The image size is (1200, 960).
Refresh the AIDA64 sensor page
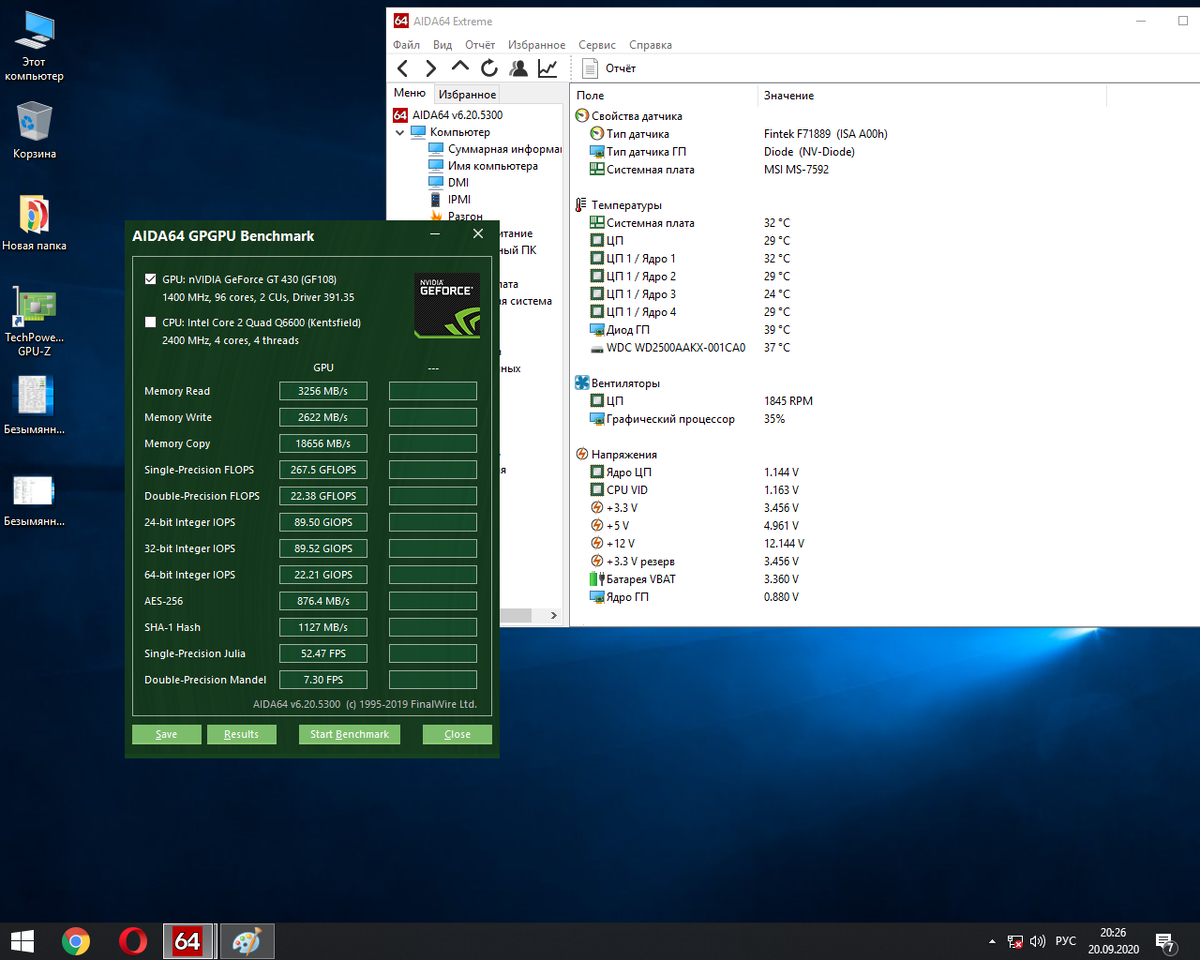(x=489, y=68)
